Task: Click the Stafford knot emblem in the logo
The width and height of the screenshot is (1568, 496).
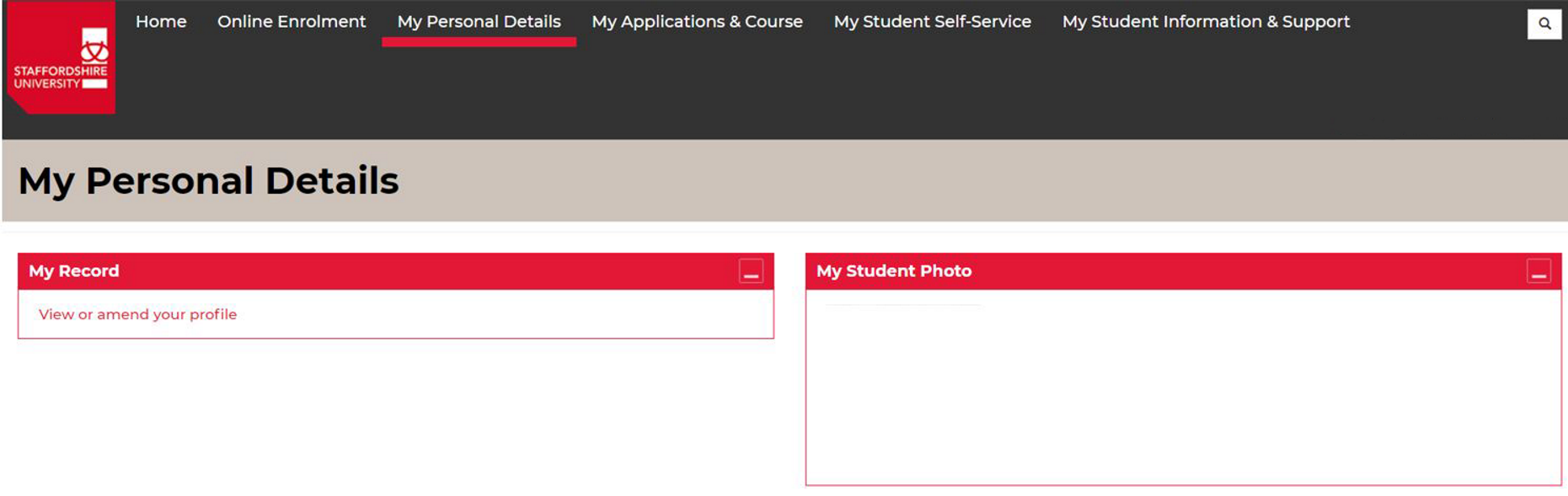Action: [94, 45]
